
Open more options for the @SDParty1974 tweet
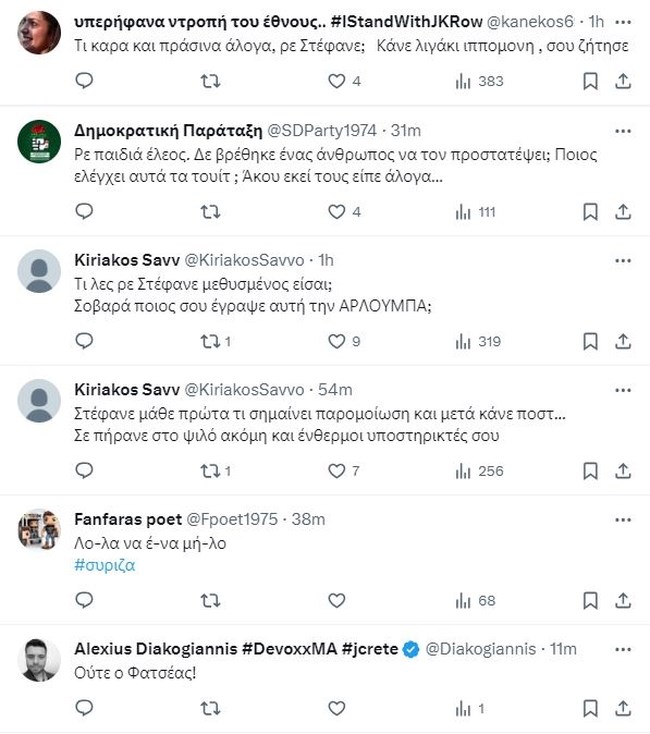(x=622, y=130)
